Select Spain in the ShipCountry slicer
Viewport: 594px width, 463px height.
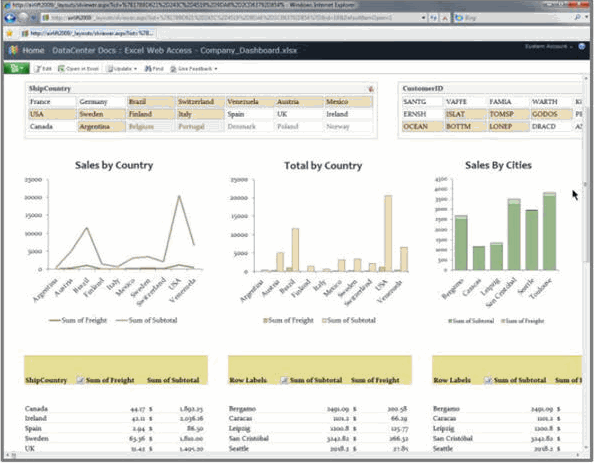pos(250,114)
